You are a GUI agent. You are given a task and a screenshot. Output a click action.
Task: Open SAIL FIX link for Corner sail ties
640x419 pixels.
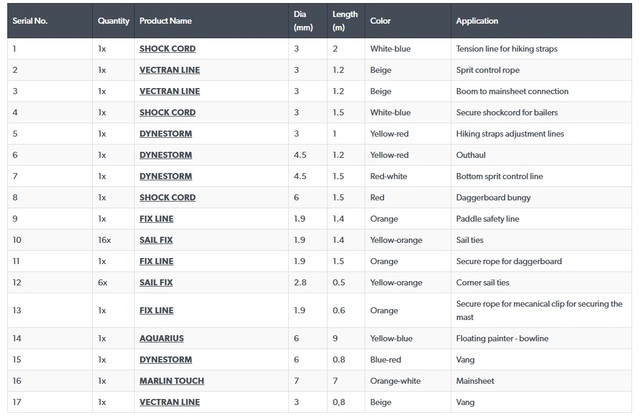156,282
